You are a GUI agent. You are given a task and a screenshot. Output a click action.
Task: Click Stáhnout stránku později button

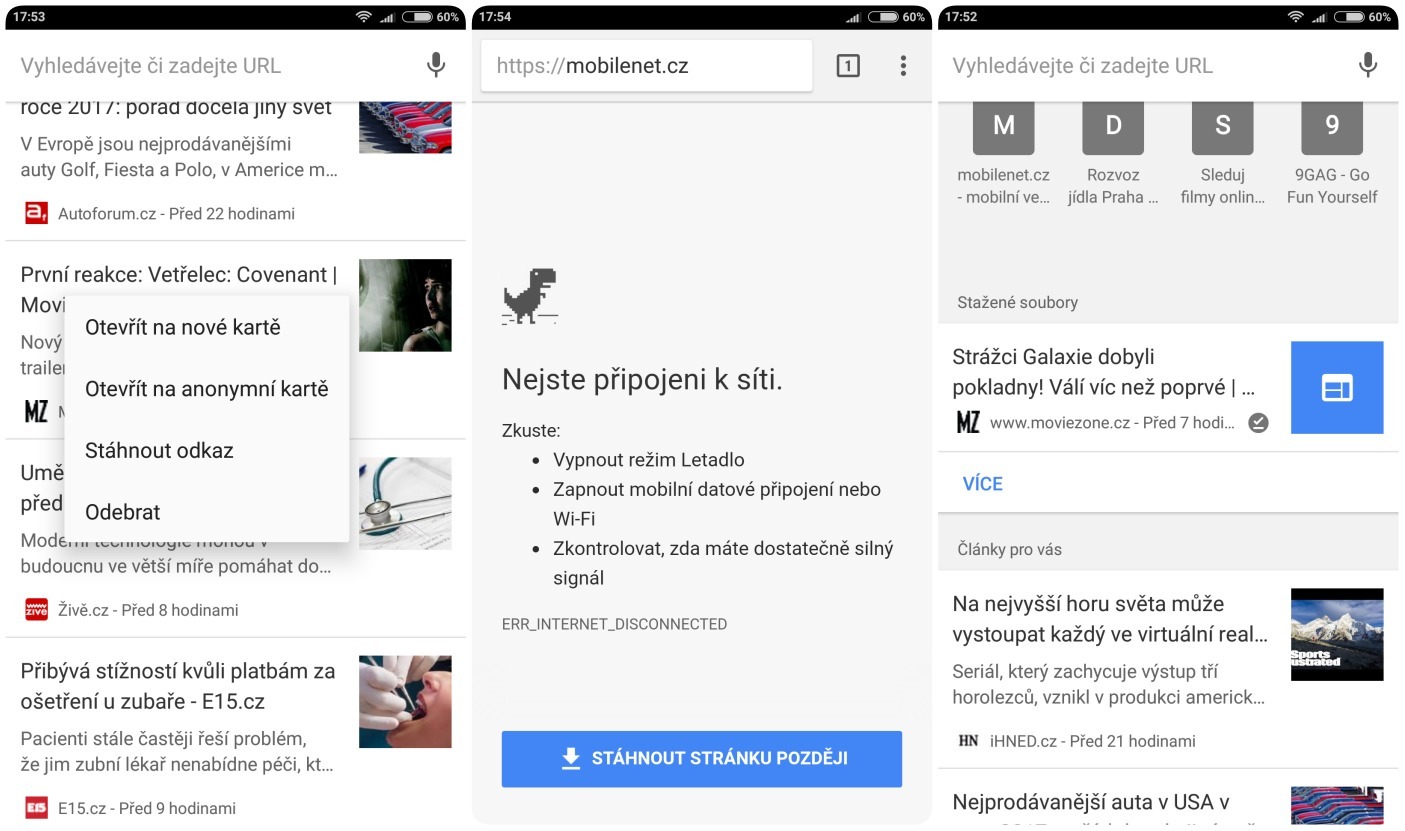(x=702, y=759)
